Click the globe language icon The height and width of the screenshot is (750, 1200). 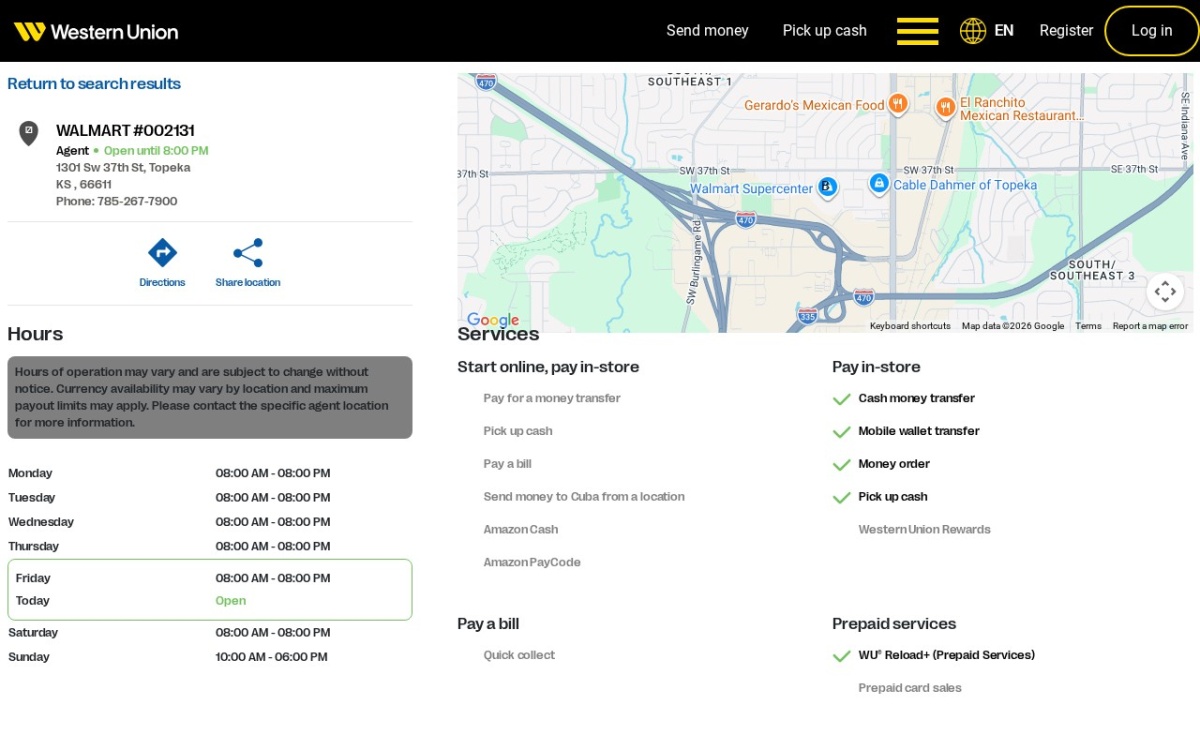(973, 31)
